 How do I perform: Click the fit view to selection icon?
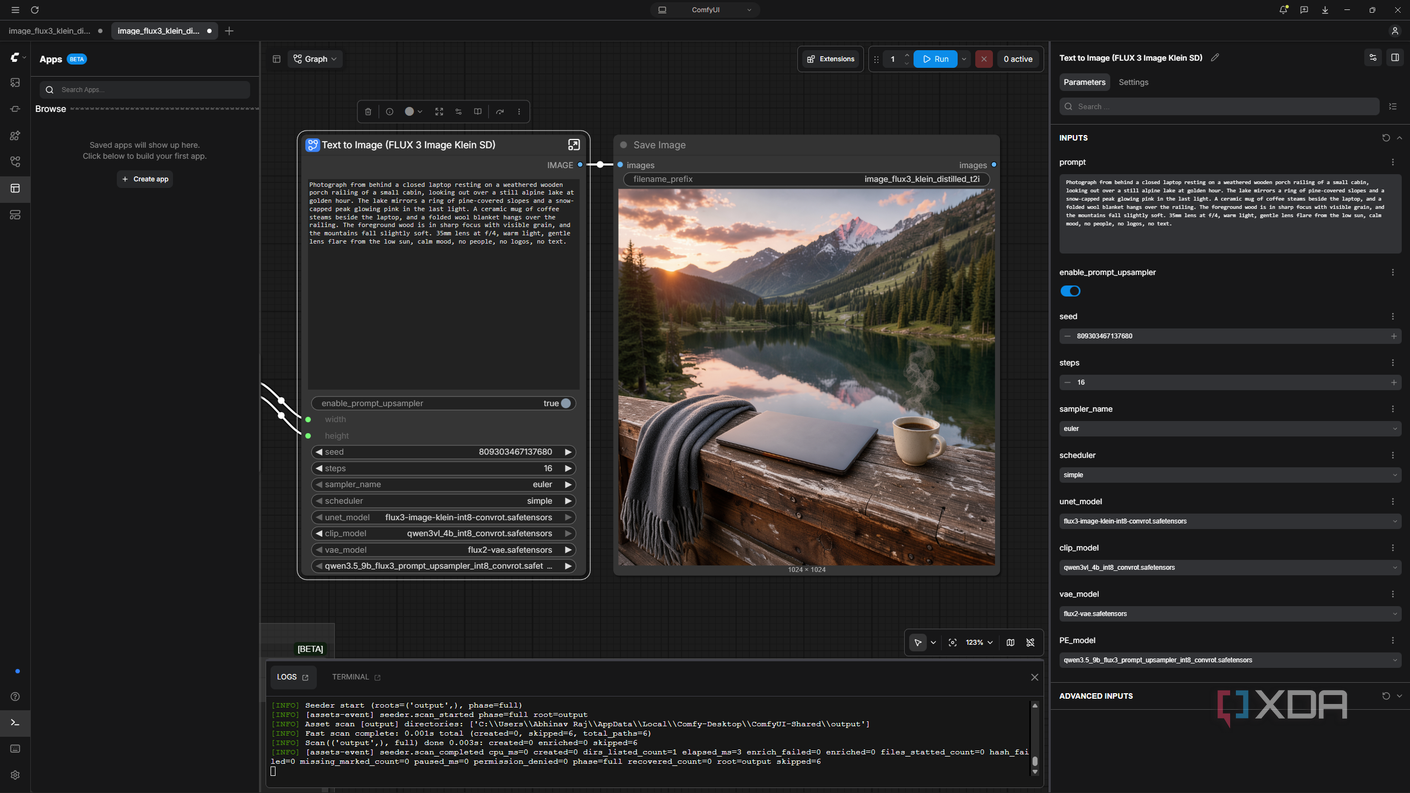(953, 643)
